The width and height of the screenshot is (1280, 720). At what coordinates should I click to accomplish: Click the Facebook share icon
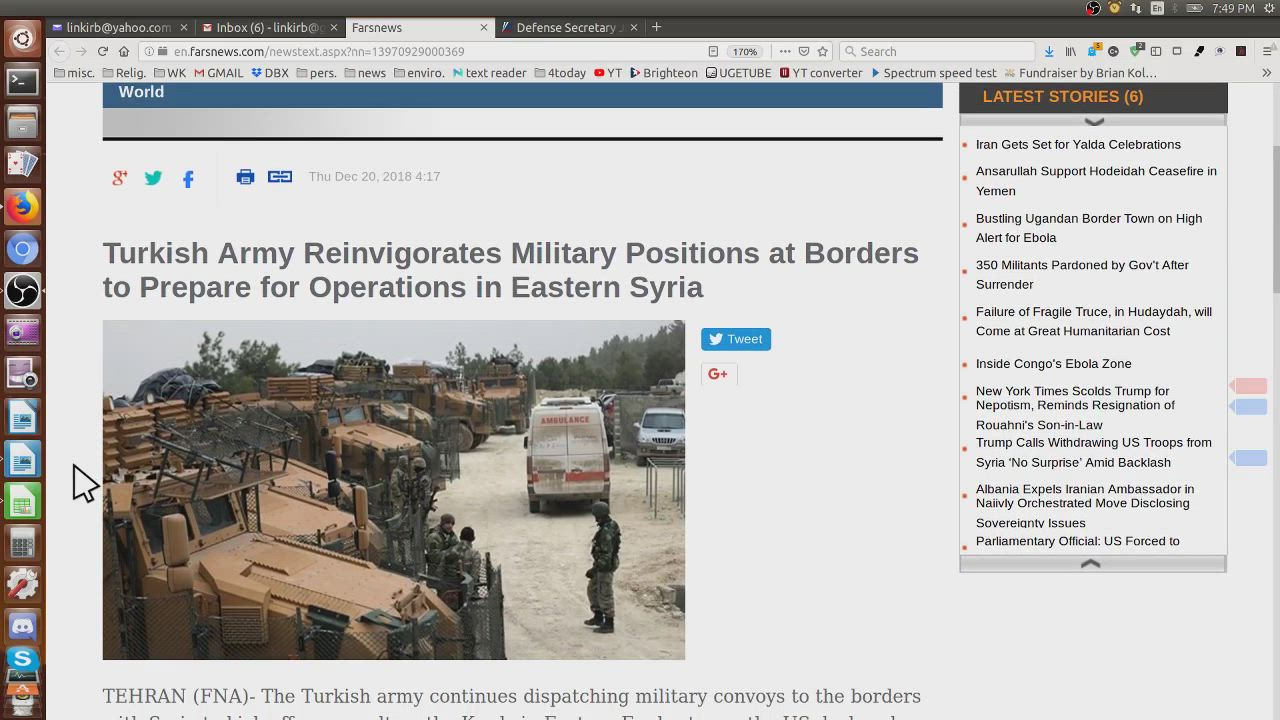[x=188, y=179]
